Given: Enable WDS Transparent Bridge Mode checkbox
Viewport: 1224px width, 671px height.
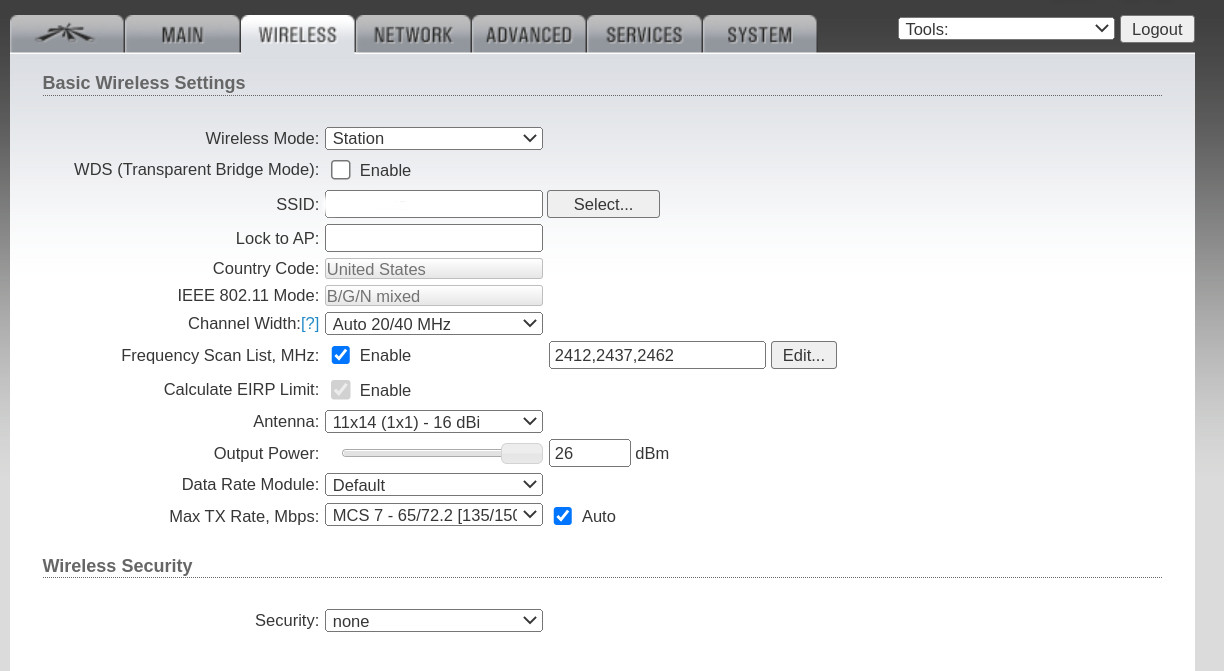Looking at the screenshot, I should coord(341,170).
